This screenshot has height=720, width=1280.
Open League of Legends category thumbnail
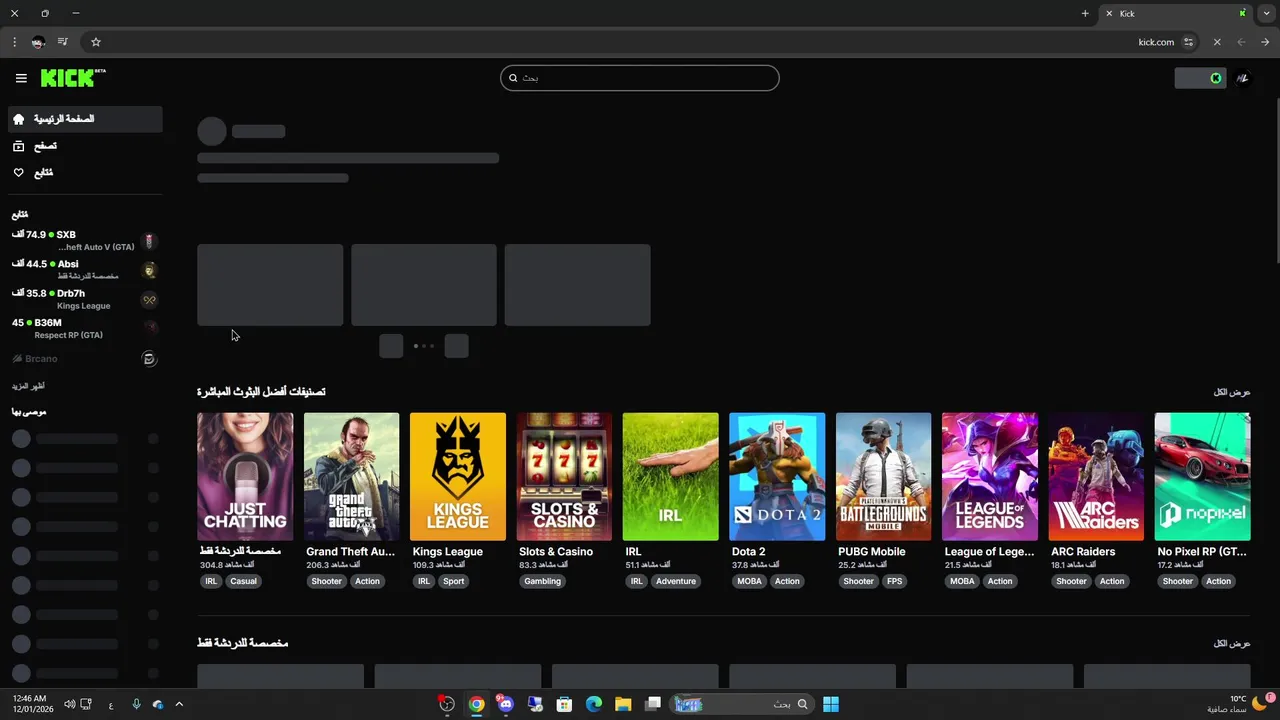tap(990, 476)
